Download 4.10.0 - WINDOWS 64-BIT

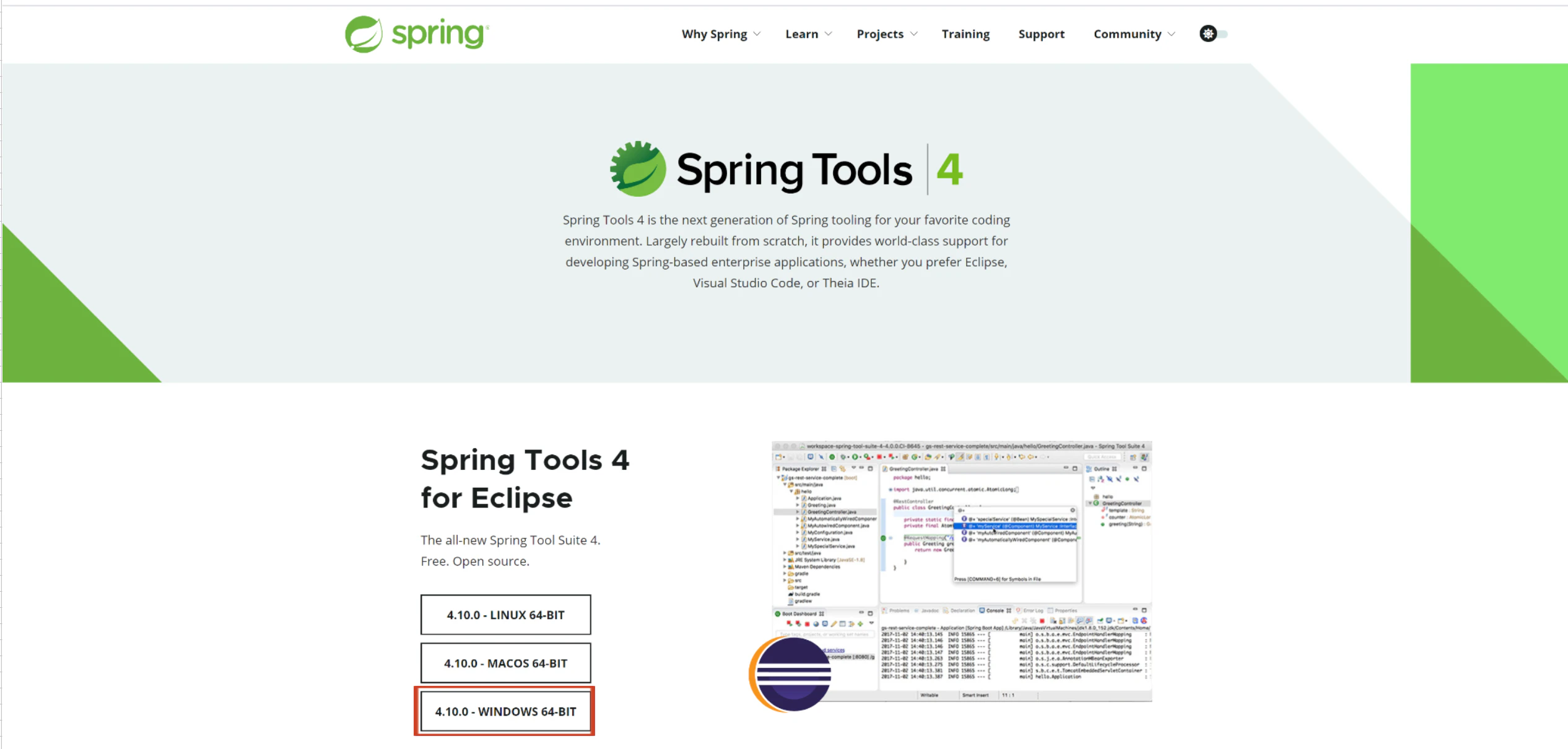point(506,711)
